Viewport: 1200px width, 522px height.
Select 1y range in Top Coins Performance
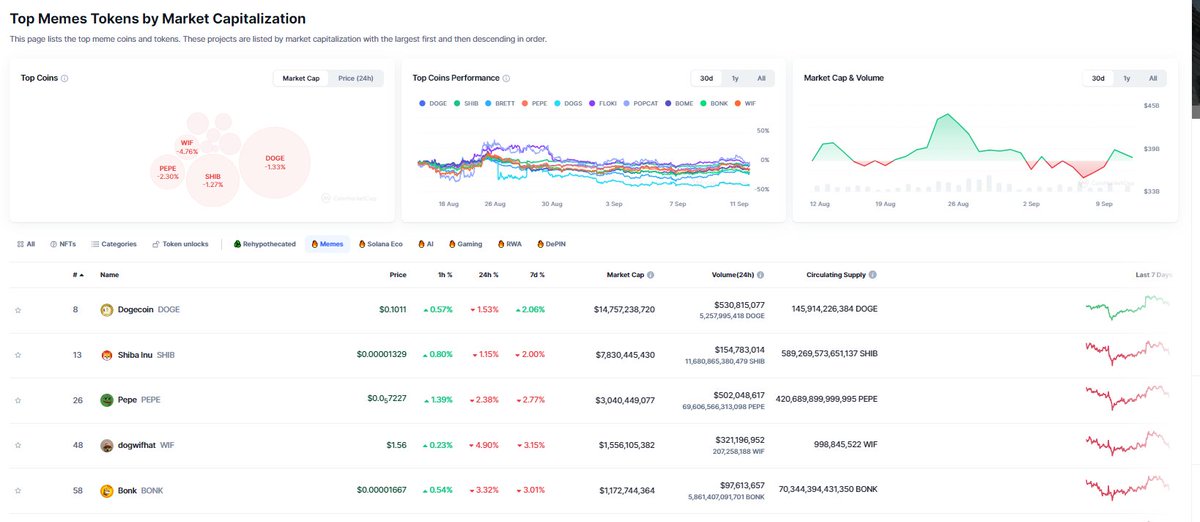(x=735, y=78)
